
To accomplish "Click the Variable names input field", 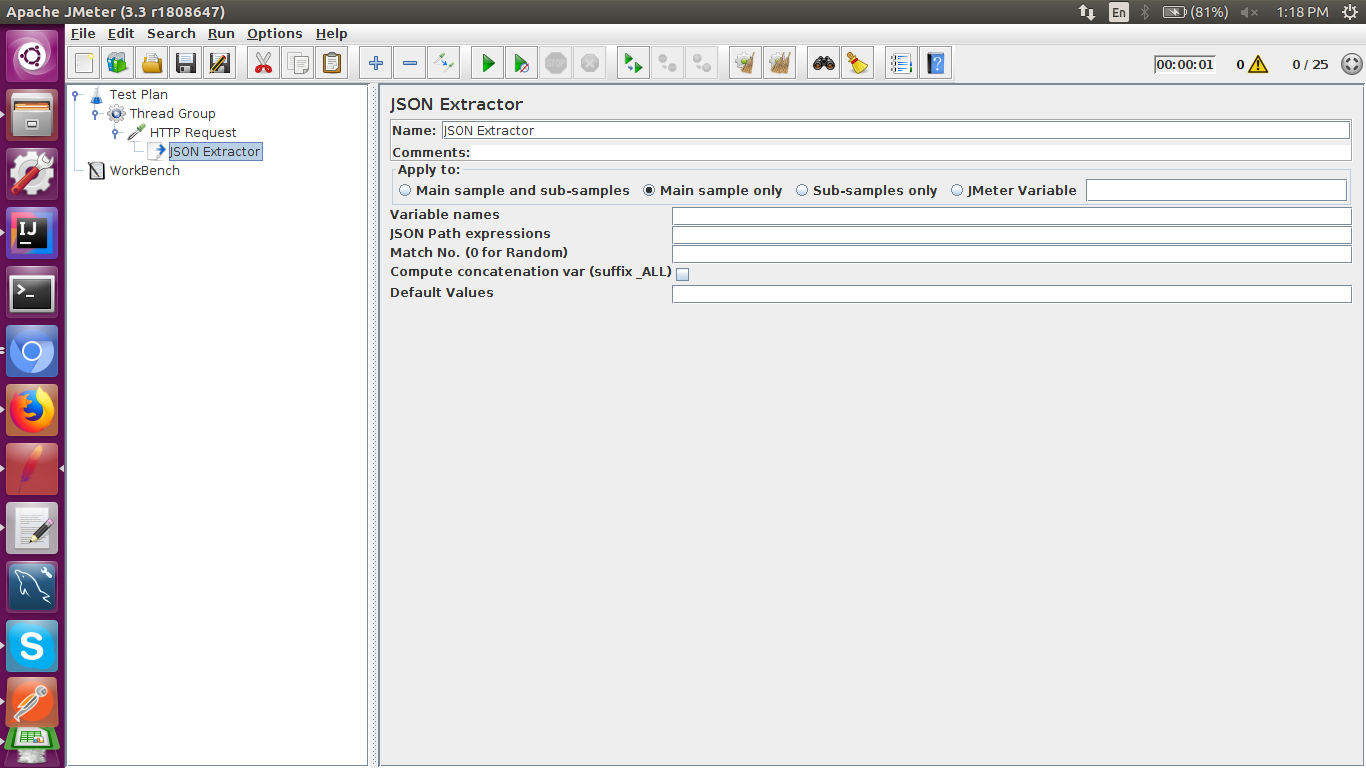I will point(1011,216).
